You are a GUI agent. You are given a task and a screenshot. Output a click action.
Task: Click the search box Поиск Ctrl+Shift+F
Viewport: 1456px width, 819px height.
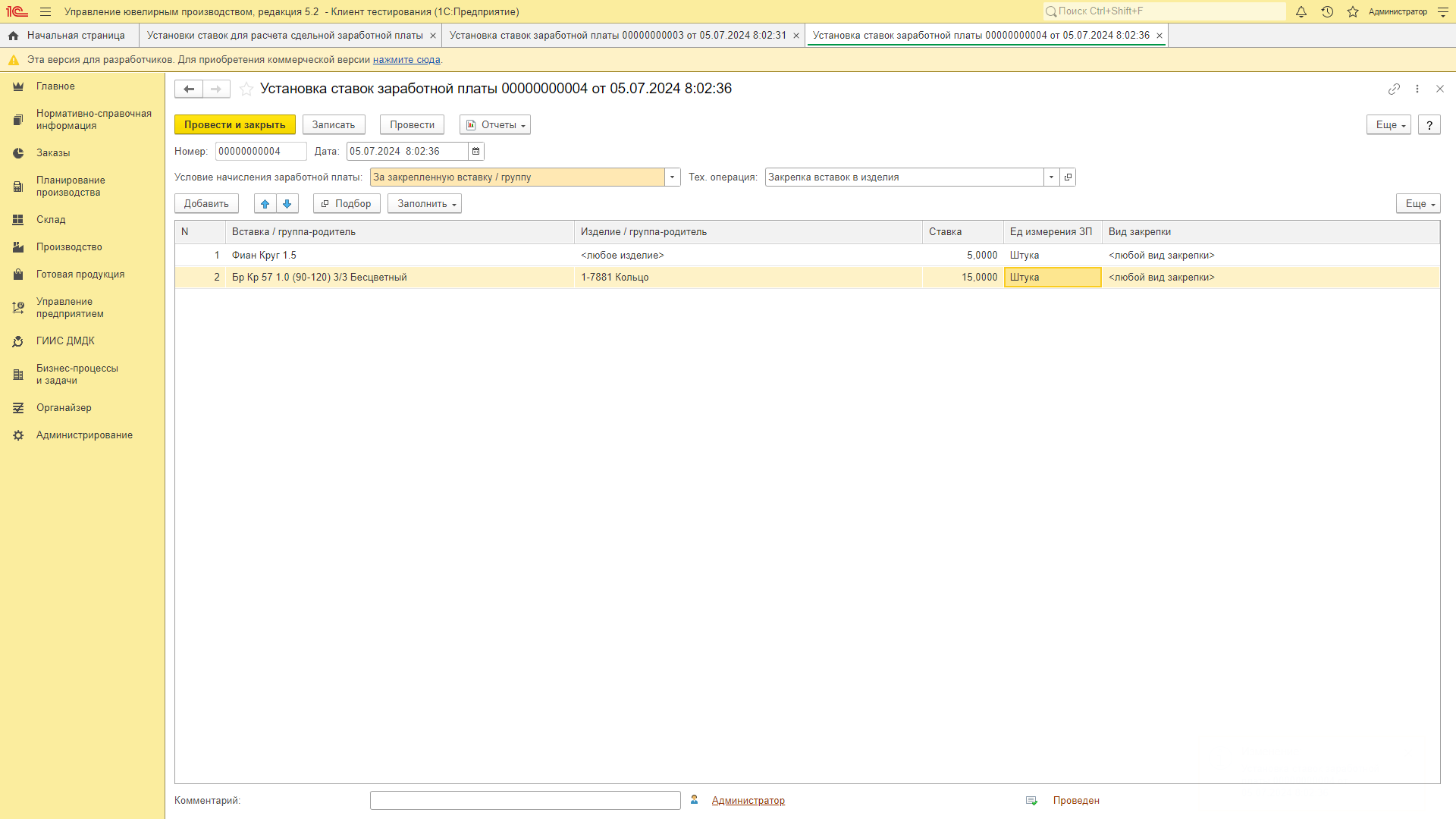pyautogui.click(x=1164, y=11)
